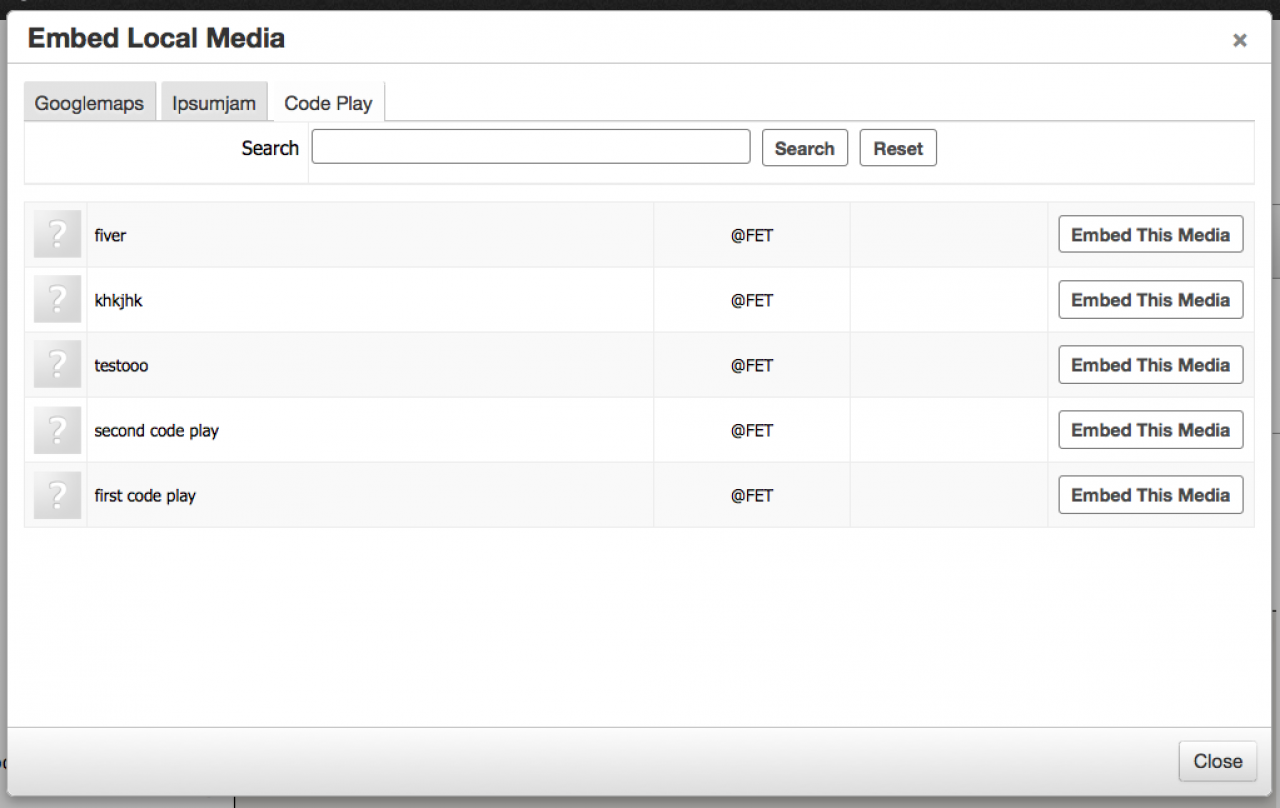Embed the testooo media item
1280x808 pixels.
pos(1150,365)
